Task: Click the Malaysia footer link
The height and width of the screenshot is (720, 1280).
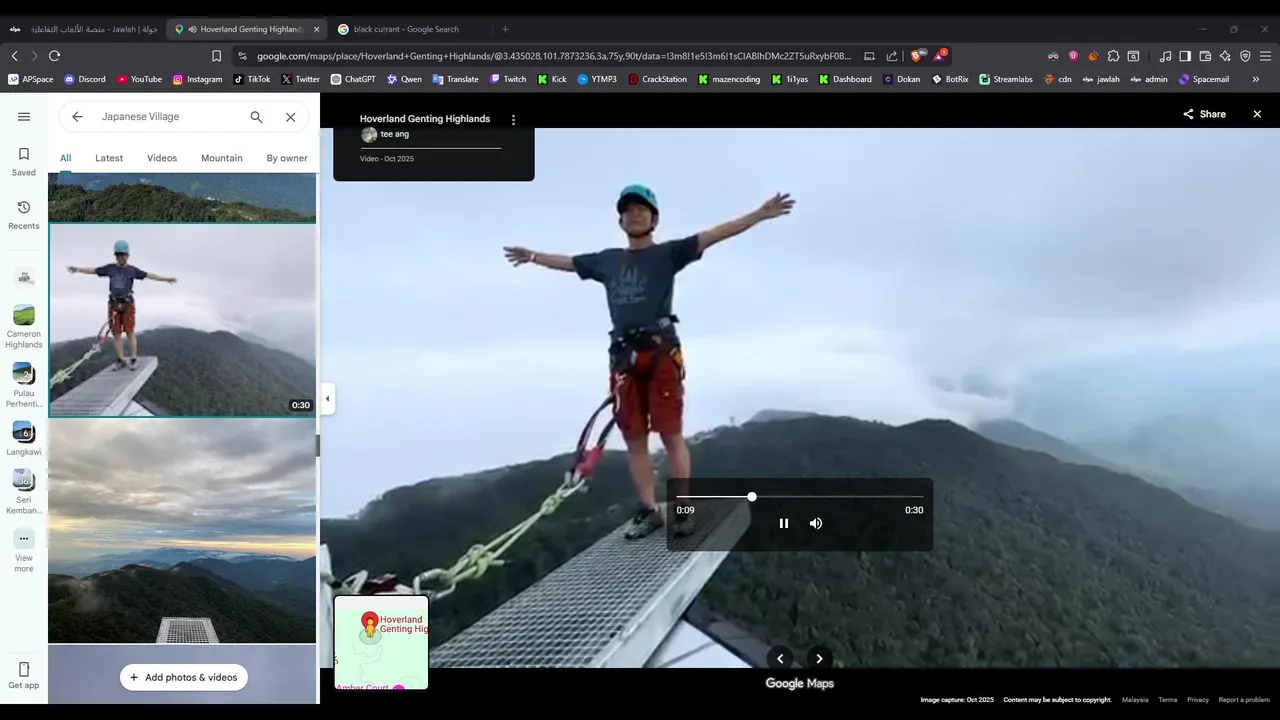Action: click(1135, 700)
